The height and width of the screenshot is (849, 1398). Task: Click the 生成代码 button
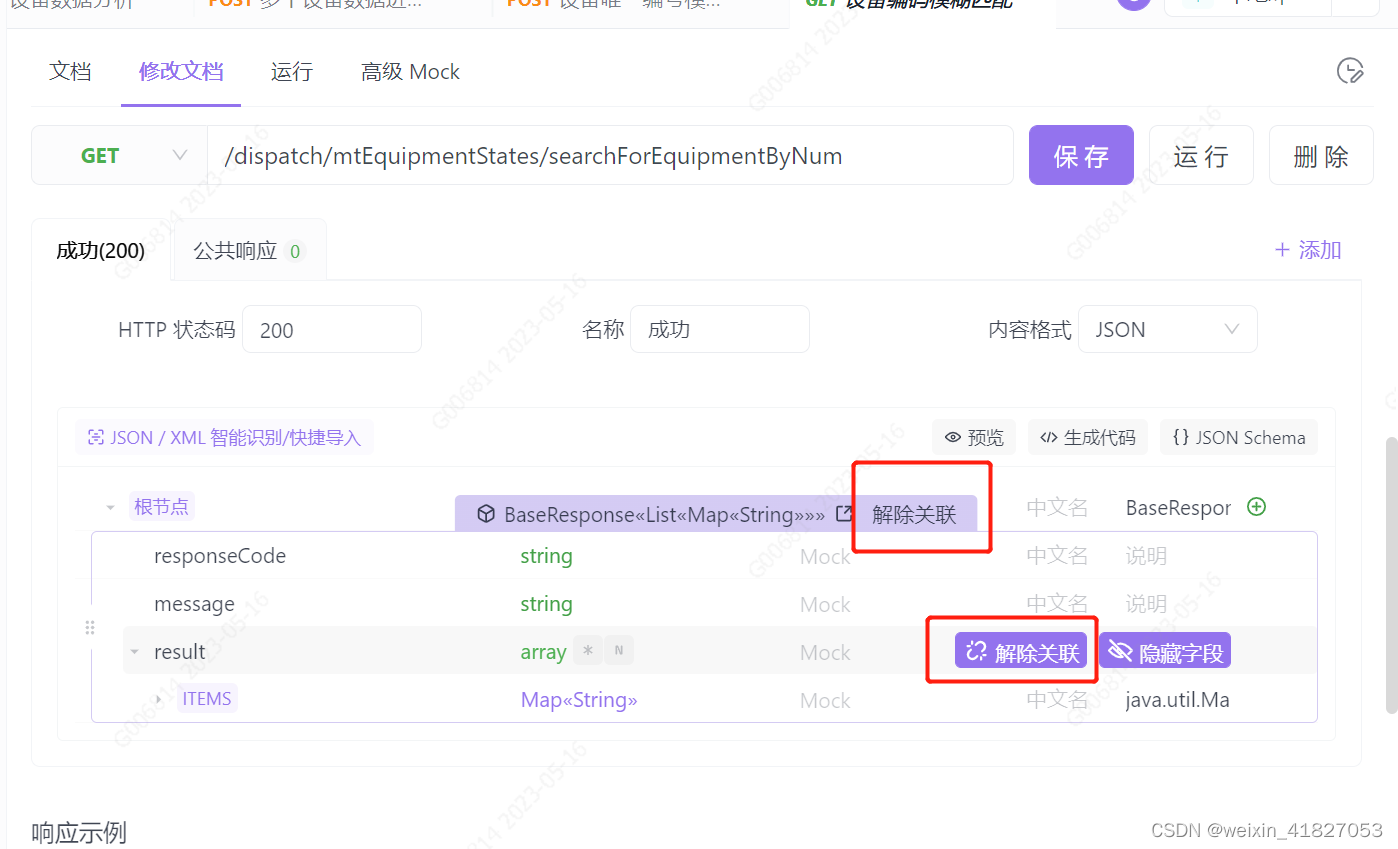1088,437
